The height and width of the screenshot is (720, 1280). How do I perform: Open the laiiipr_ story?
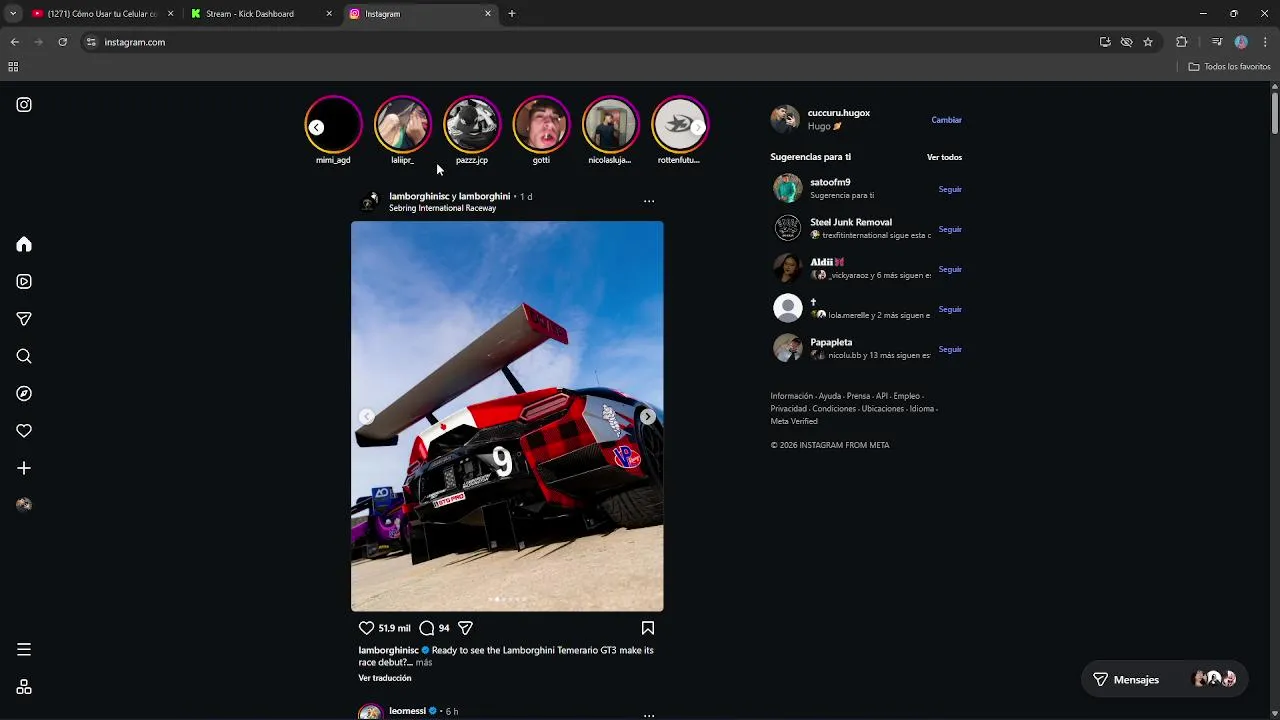(x=402, y=124)
